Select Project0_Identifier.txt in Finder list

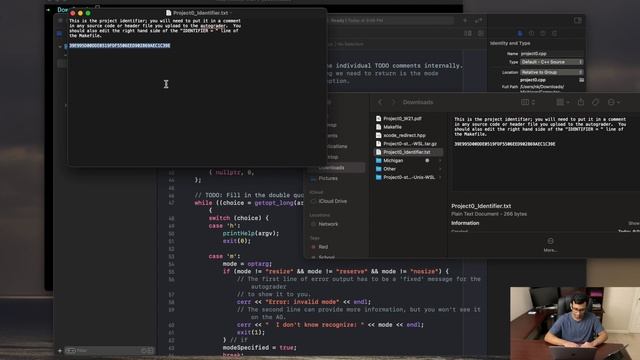tap(408, 152)
